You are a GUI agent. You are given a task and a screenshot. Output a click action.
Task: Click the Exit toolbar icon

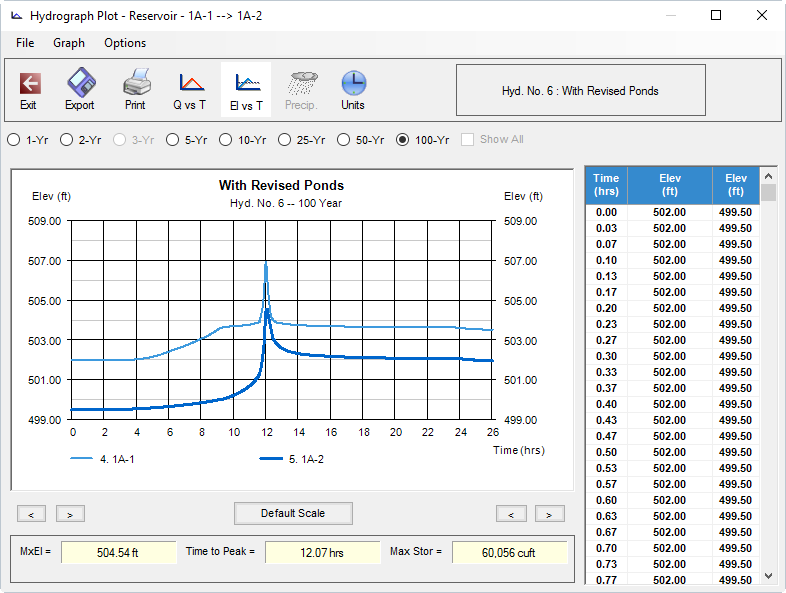click(29, 90)
